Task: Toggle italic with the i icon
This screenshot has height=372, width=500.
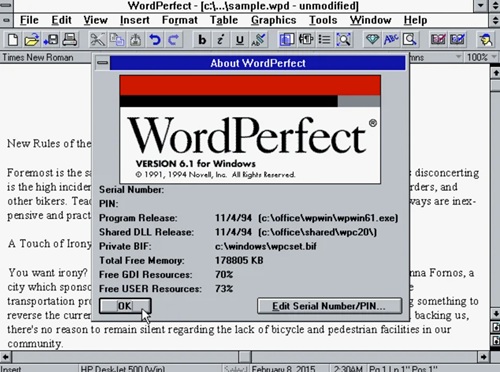Action: coord(221,40)
